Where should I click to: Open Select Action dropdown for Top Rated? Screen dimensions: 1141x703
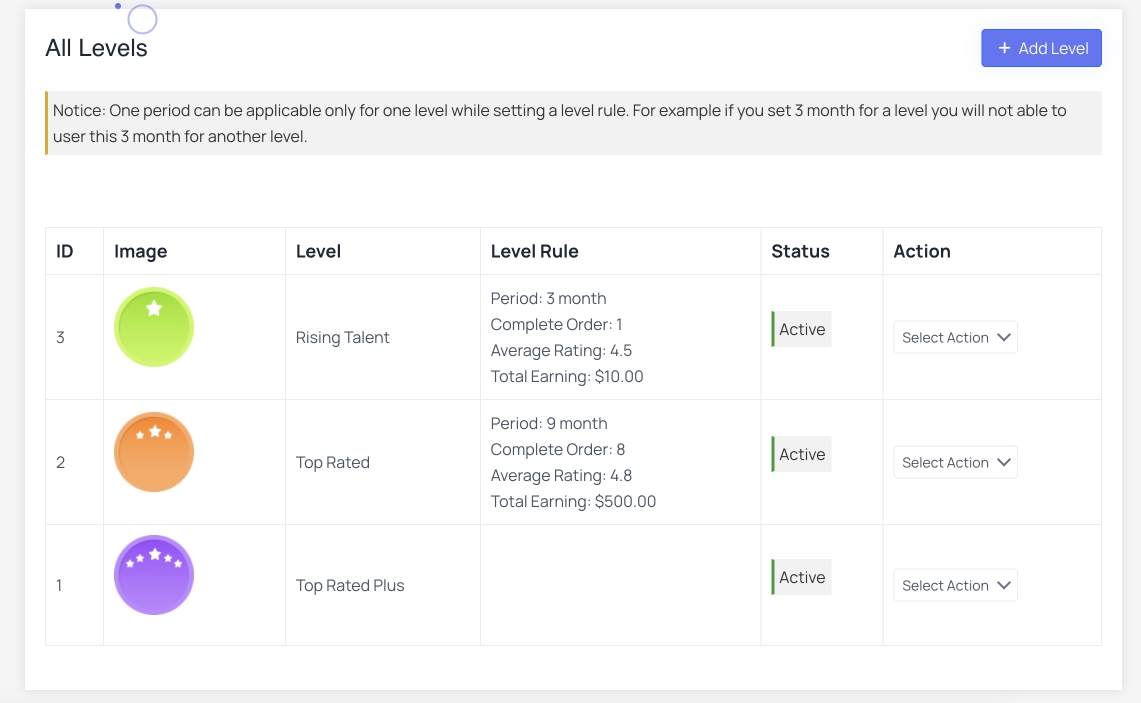[955, 462]
